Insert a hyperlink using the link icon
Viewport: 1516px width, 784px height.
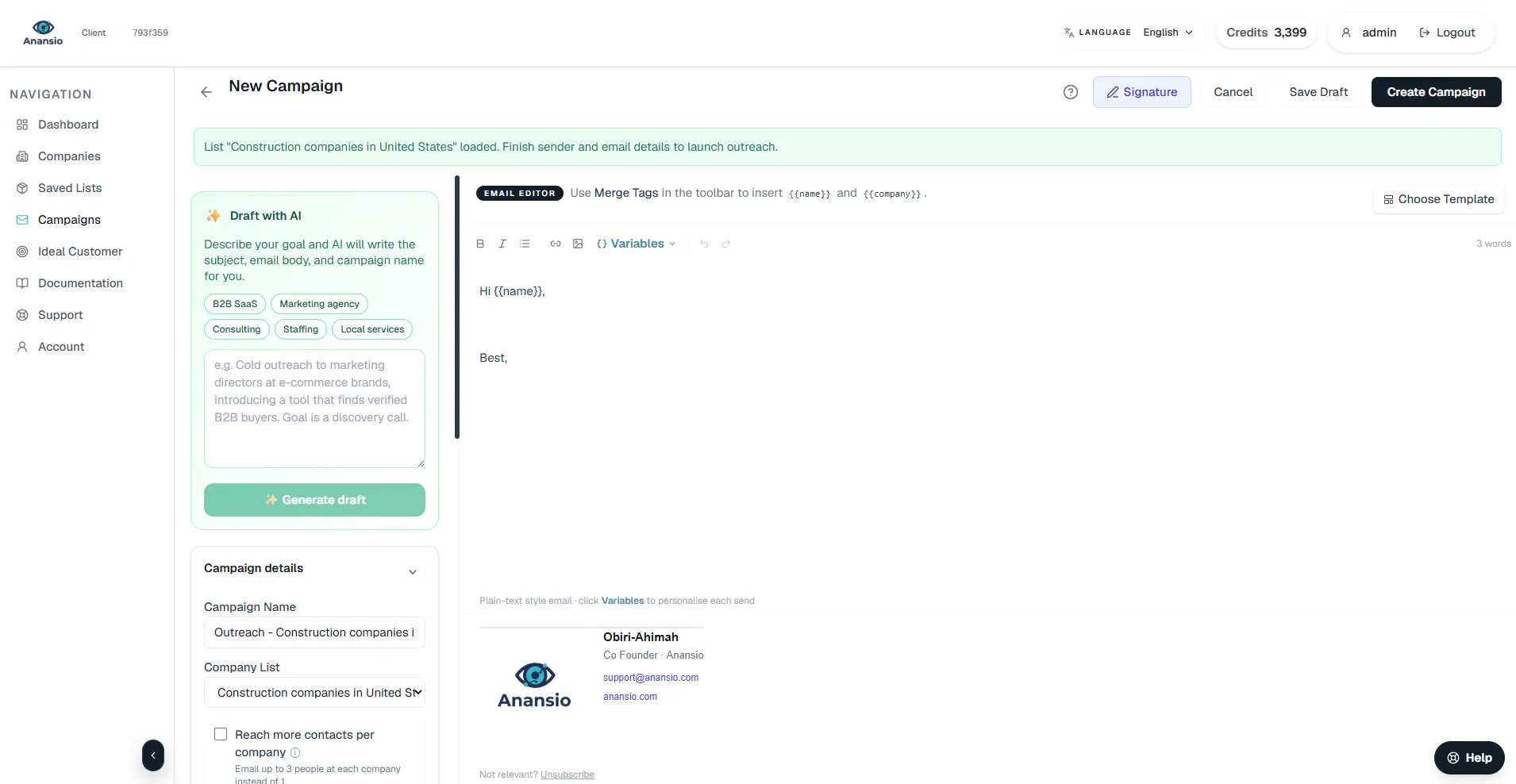coord(556,244)
